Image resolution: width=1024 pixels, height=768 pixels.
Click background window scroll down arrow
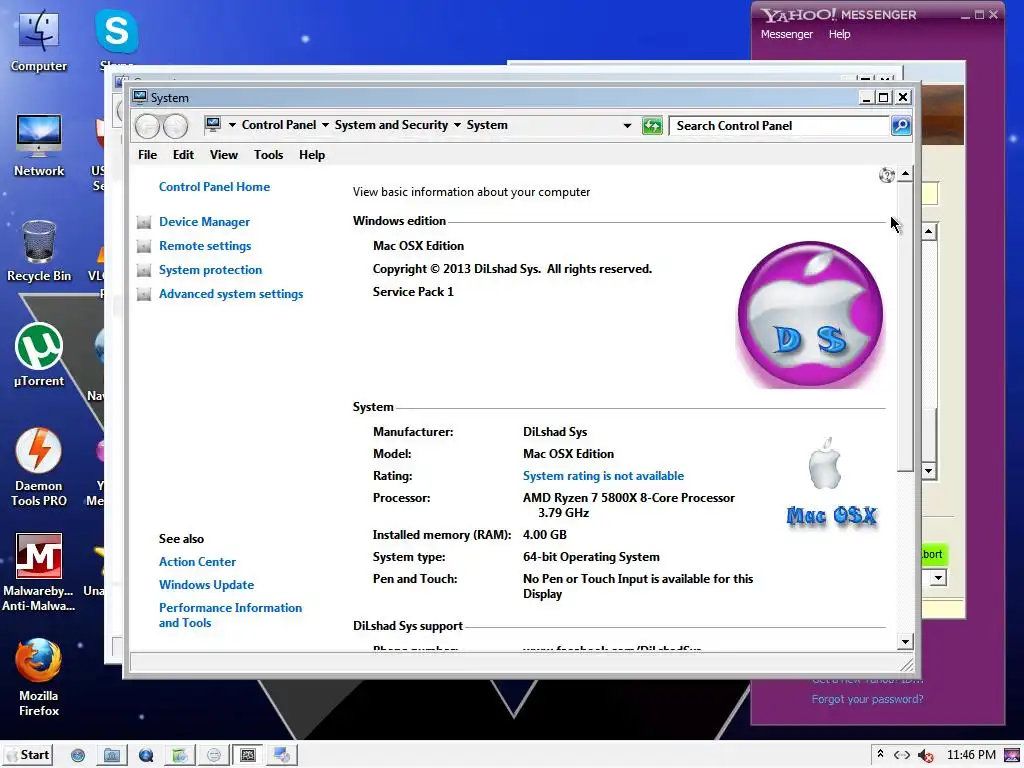point(929,471)
